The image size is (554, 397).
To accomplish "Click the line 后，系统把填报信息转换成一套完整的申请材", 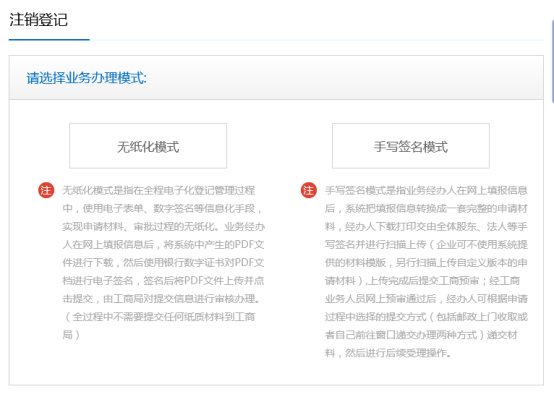I will pyautogui.click(x=426, y=209).
